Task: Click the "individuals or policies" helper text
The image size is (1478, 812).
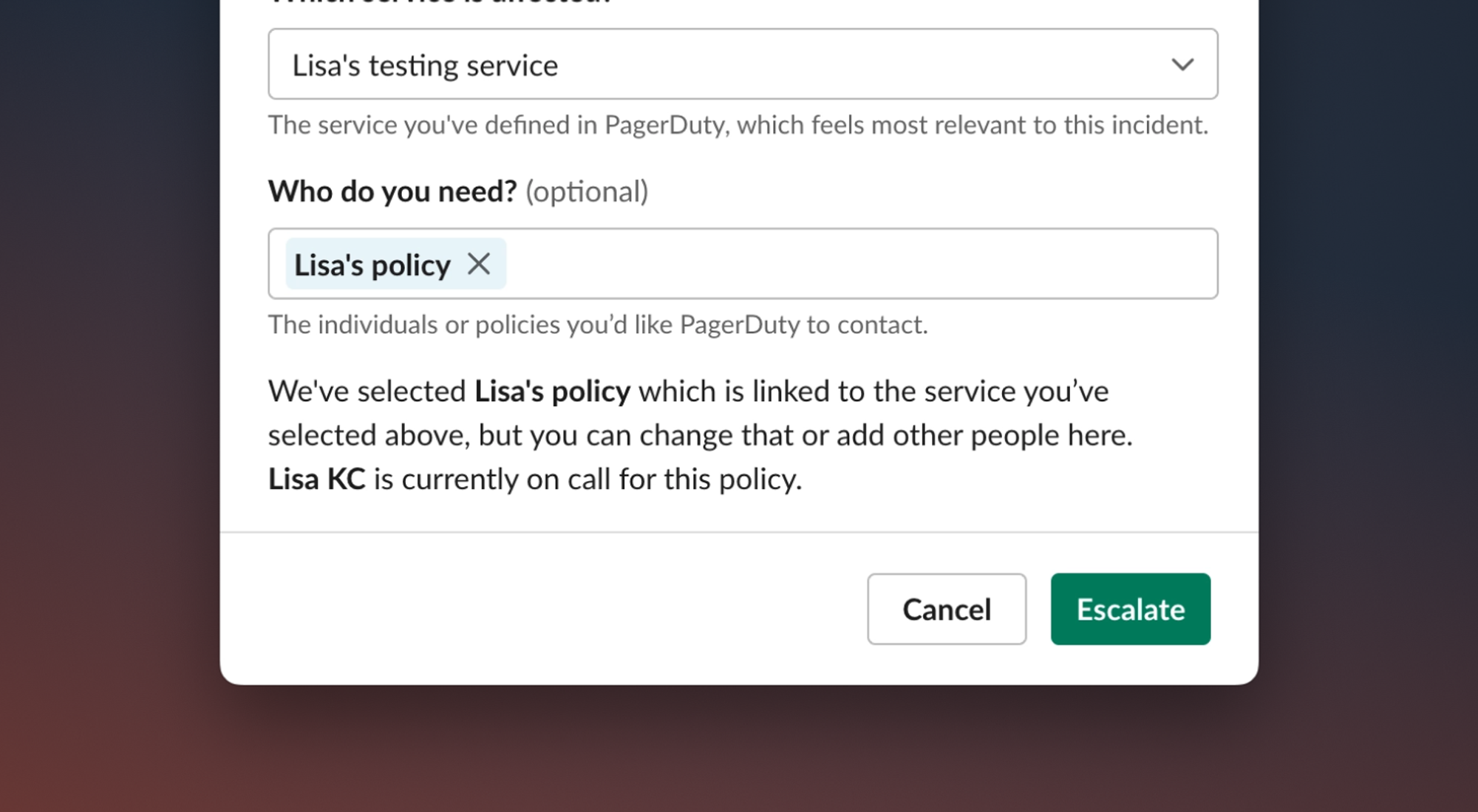Action: pyautogui.click(x=597, y=324)
